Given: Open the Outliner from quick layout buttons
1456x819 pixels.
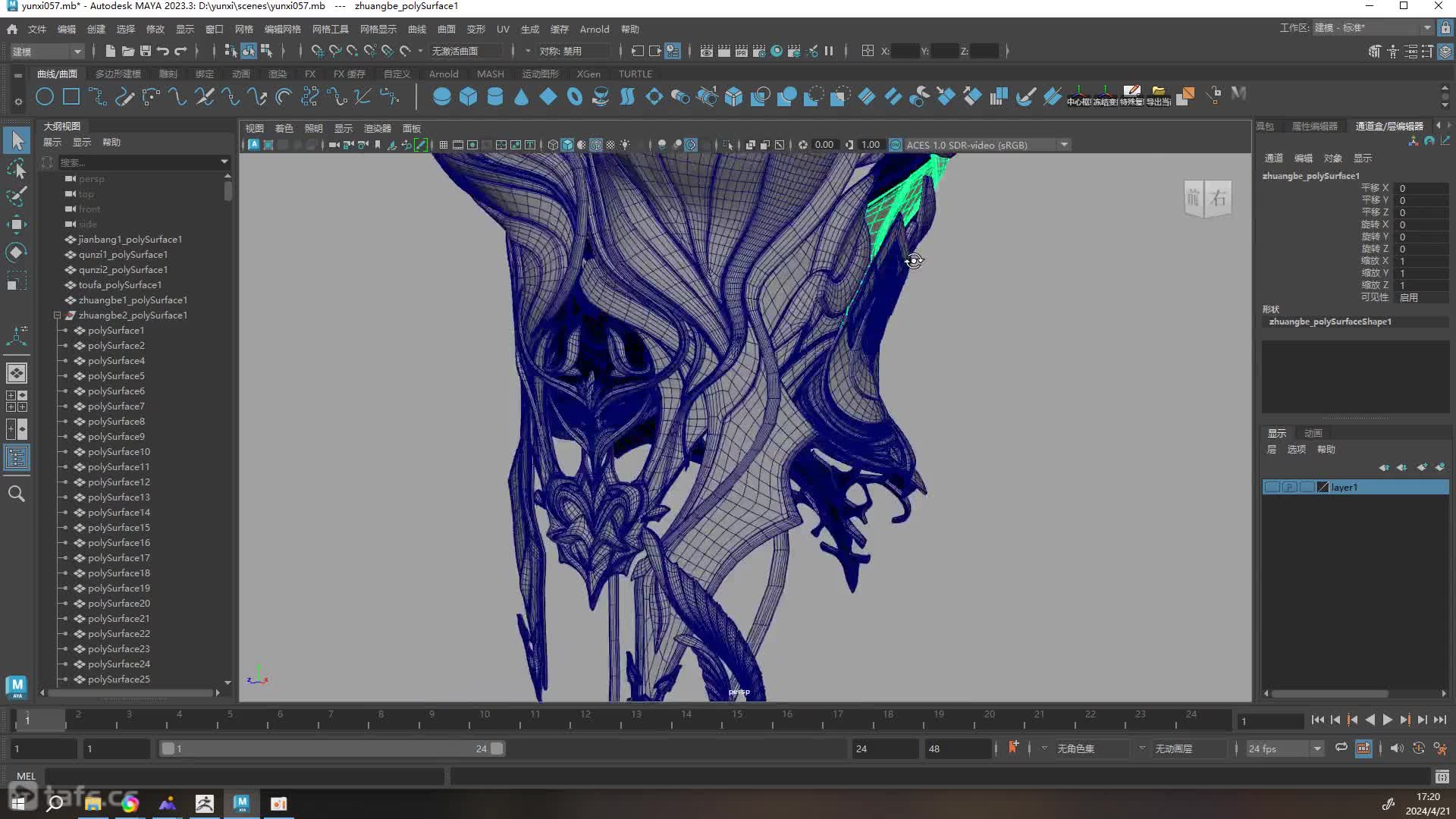Looking at the screenshot, I should (x=17, y=457).
